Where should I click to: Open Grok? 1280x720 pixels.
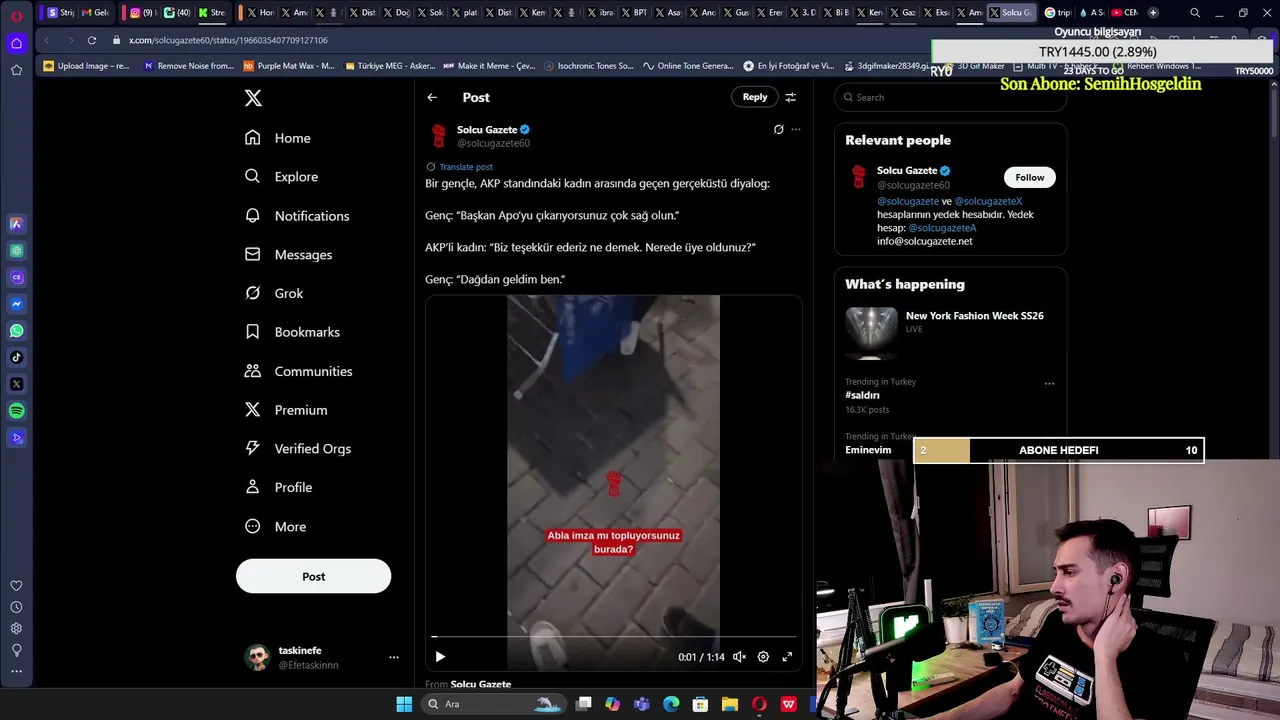coord(274,293)
